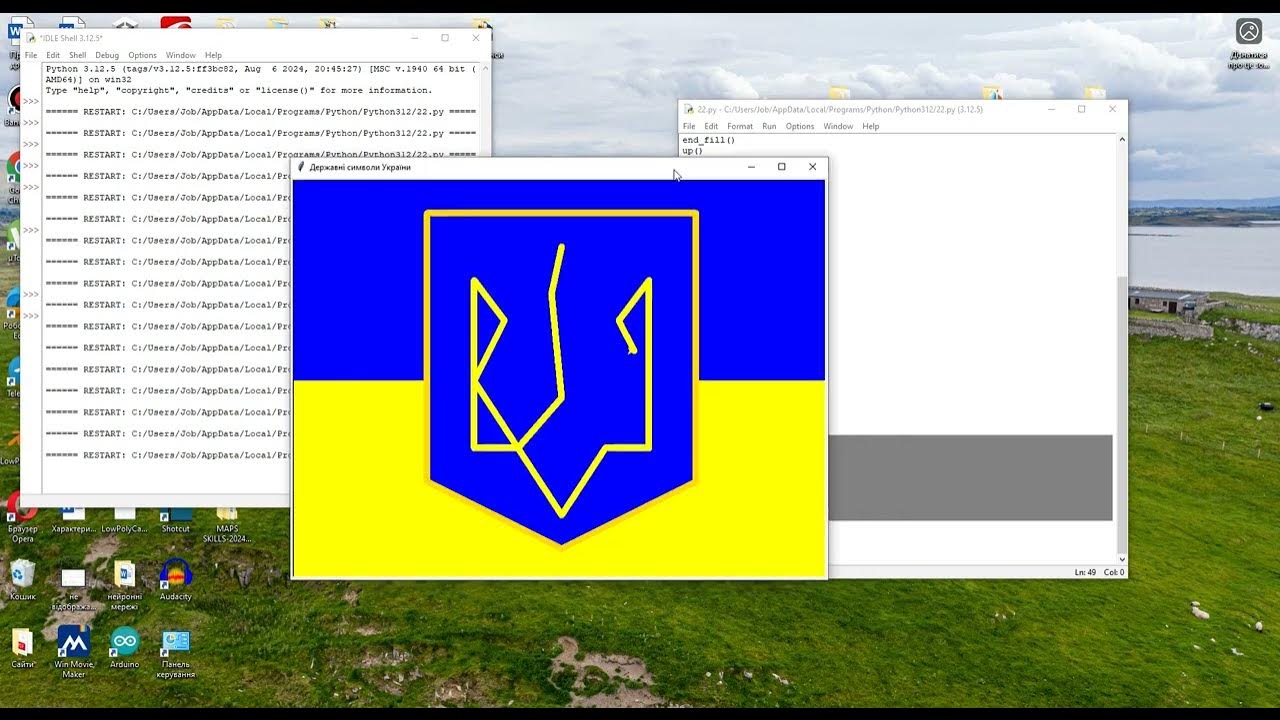Open Options menu in 22.py editor
Image resolution: width=1280 pixels, height=720 pixels.
[x=800, y=126]
